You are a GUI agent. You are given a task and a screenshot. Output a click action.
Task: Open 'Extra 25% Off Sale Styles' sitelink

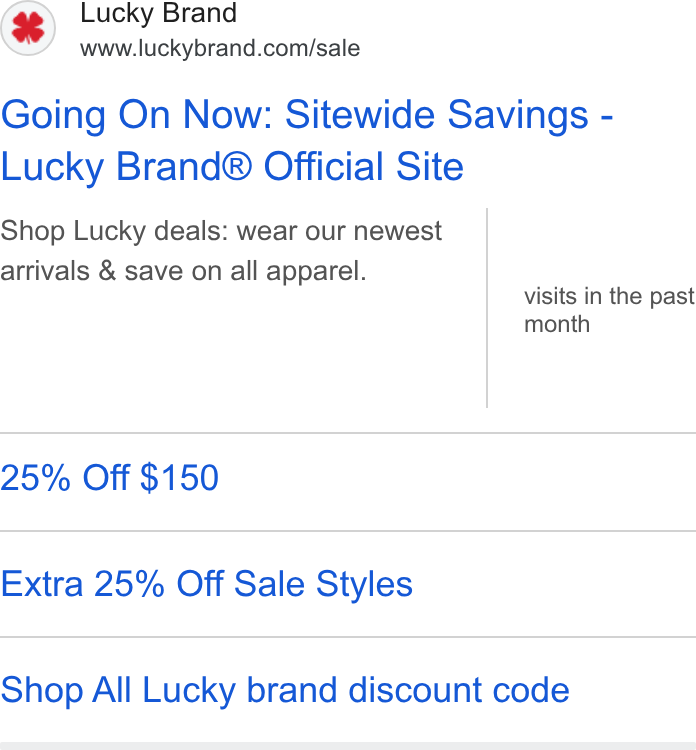tap(207, 584)
